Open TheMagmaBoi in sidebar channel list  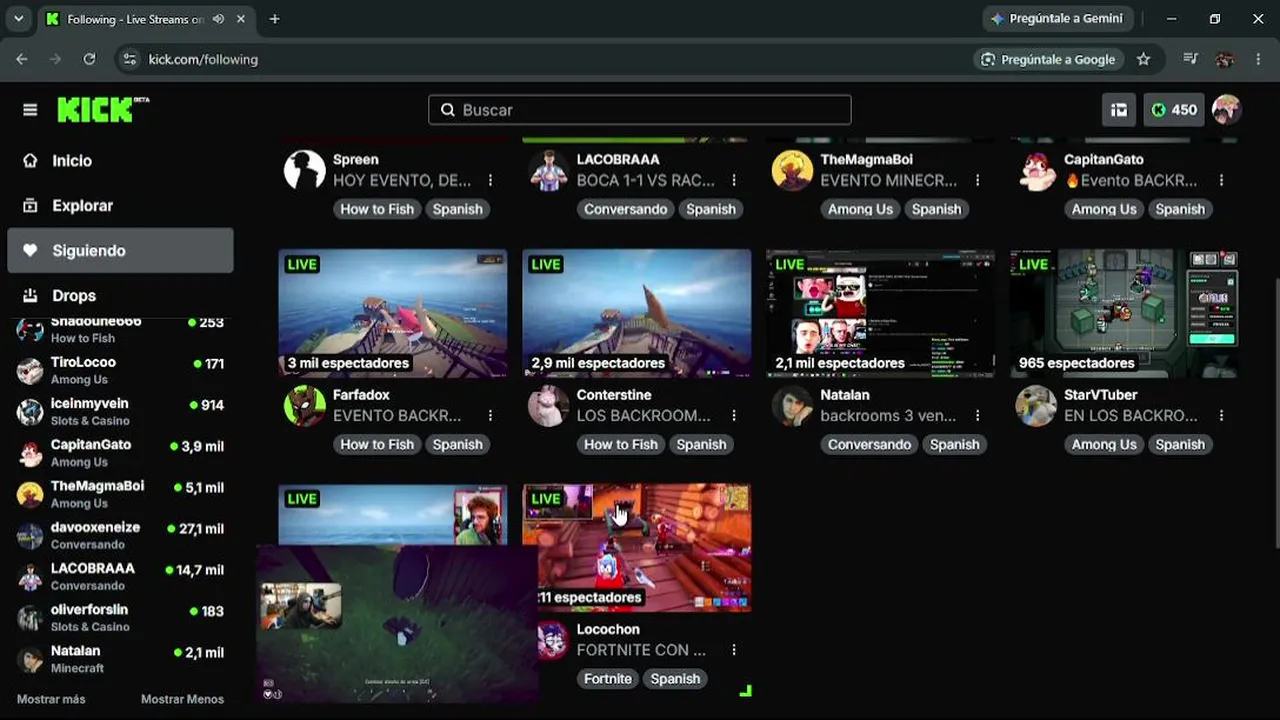(120, 494)
